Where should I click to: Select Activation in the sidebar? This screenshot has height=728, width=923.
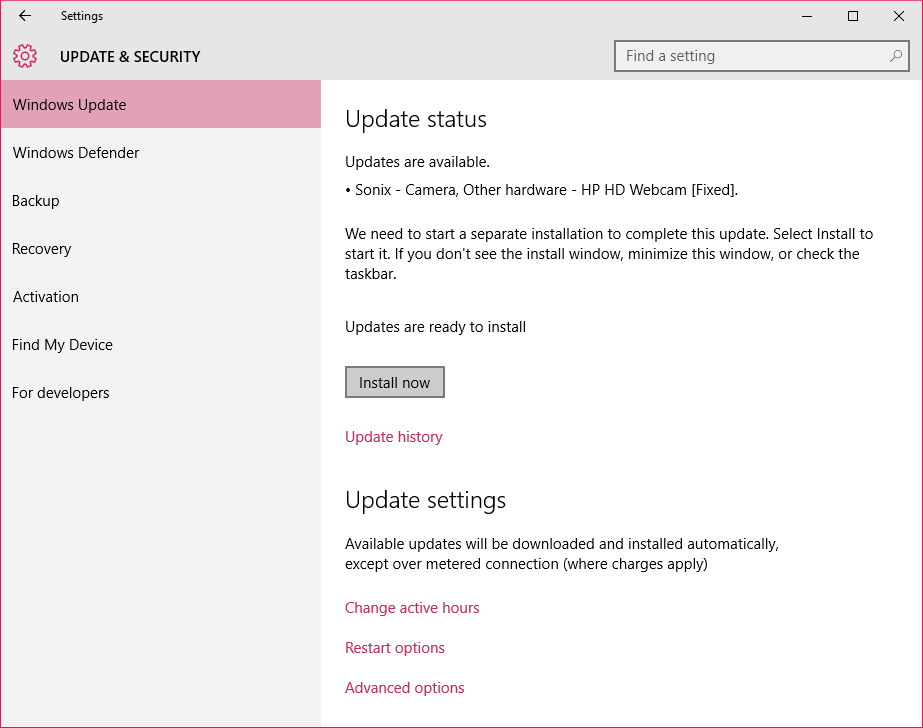coord(161,297)
